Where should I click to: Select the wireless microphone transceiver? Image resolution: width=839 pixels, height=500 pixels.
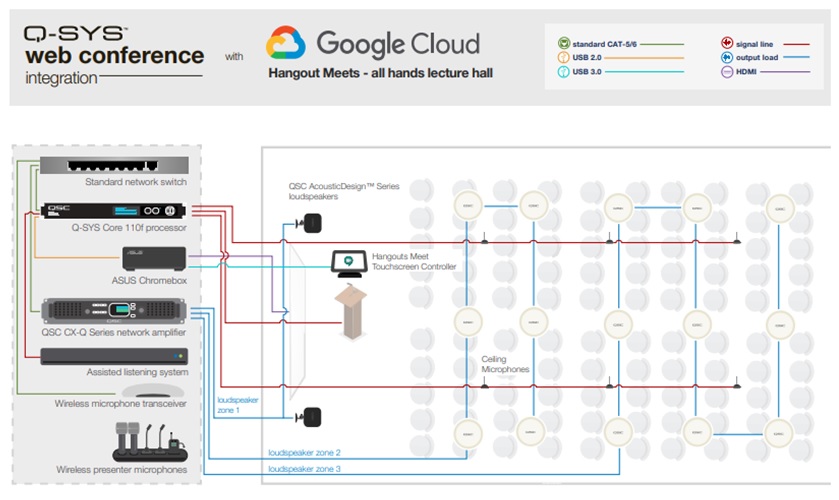[154, 391]
